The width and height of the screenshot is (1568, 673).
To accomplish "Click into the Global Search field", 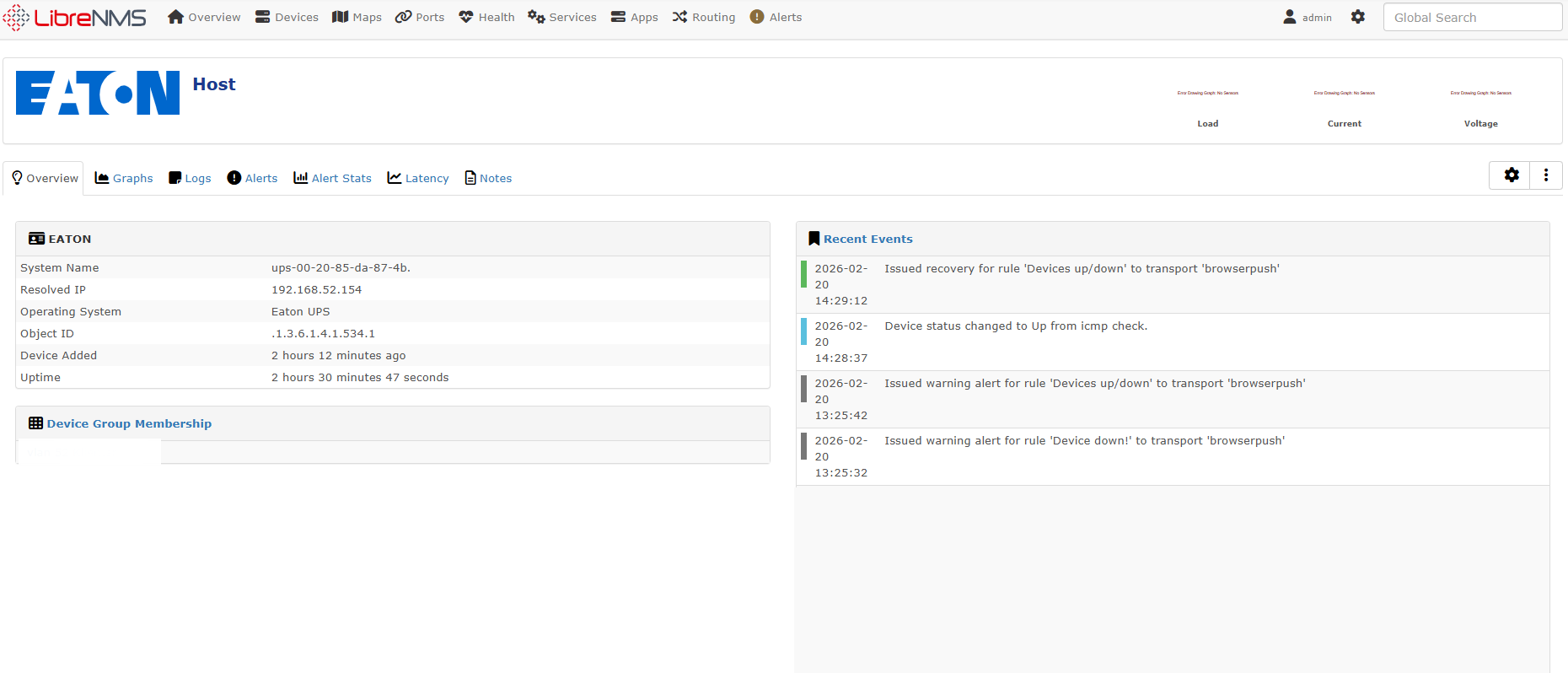I will (x=1471, y=18).
